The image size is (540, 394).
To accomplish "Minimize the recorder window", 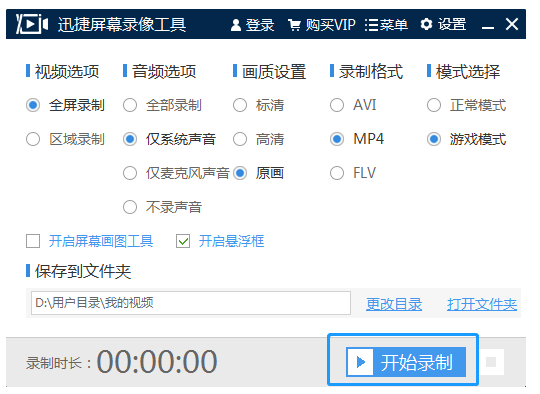I will click(x=488, y=27).
